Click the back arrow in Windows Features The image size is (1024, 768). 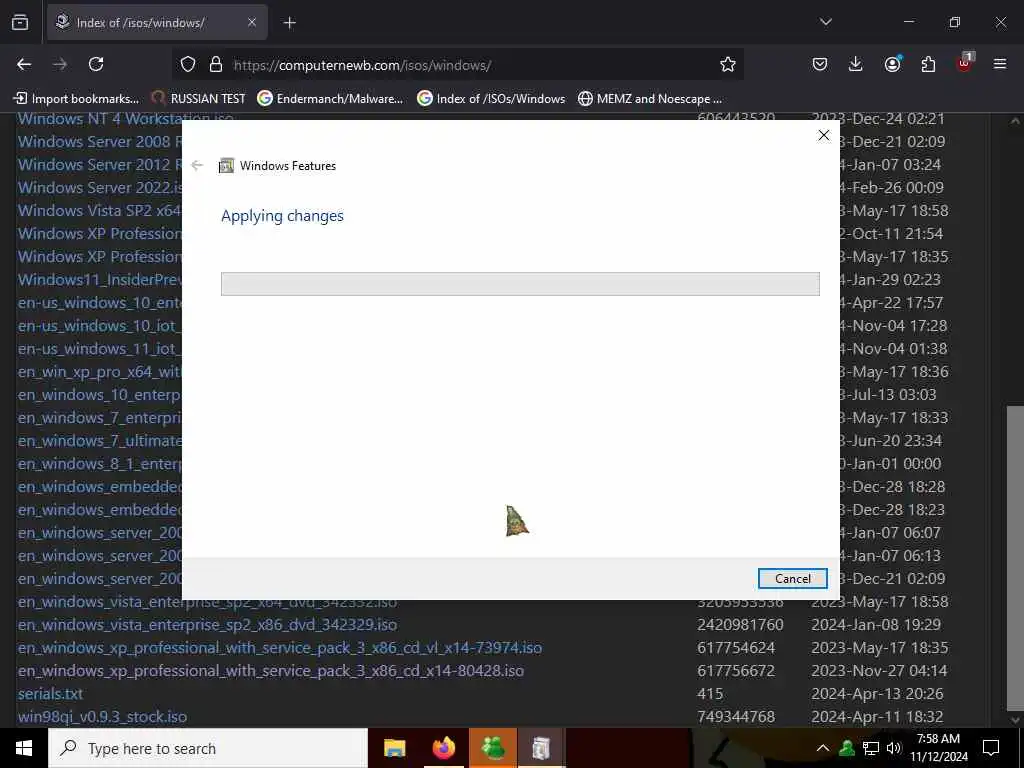[197, 165]
